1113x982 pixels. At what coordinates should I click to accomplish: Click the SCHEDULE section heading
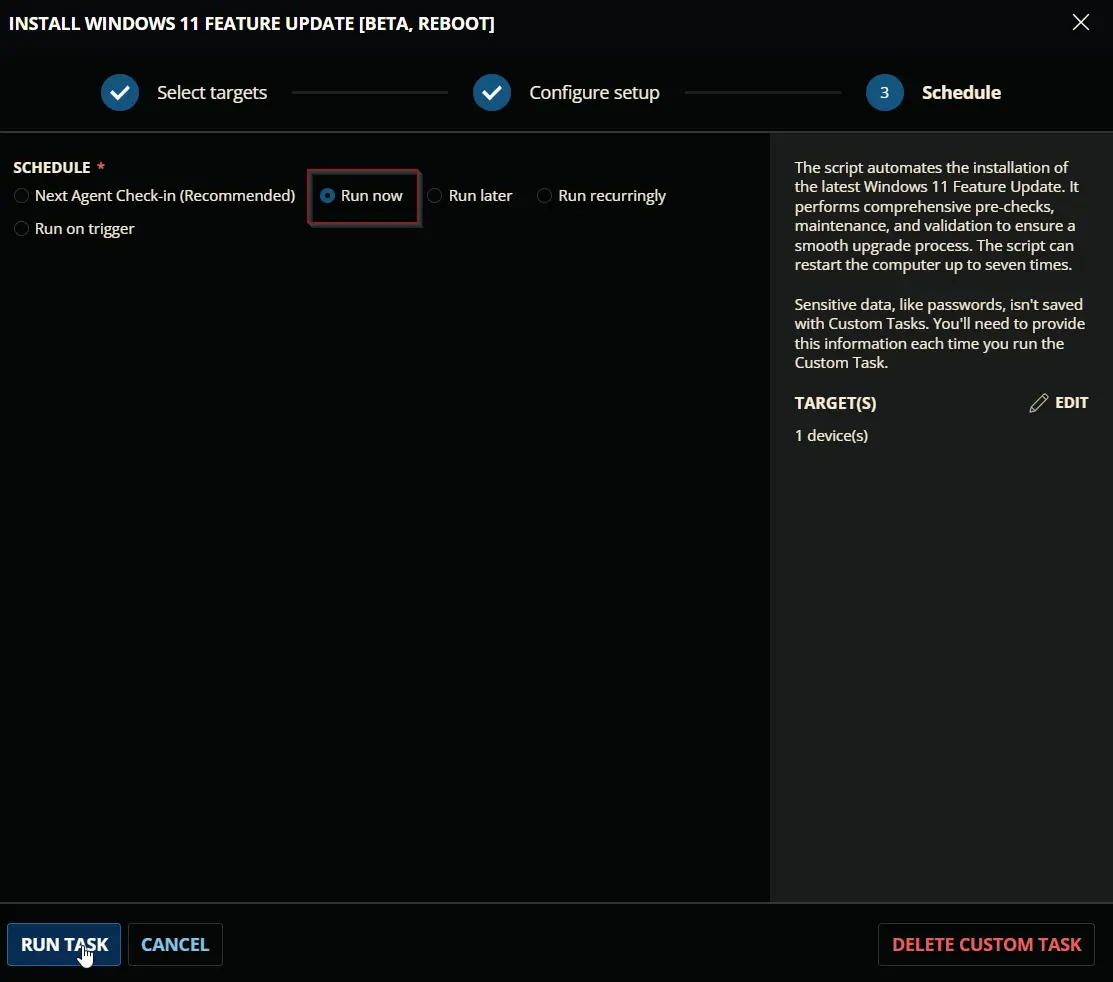pyautogui.click(x=52, y=168)
